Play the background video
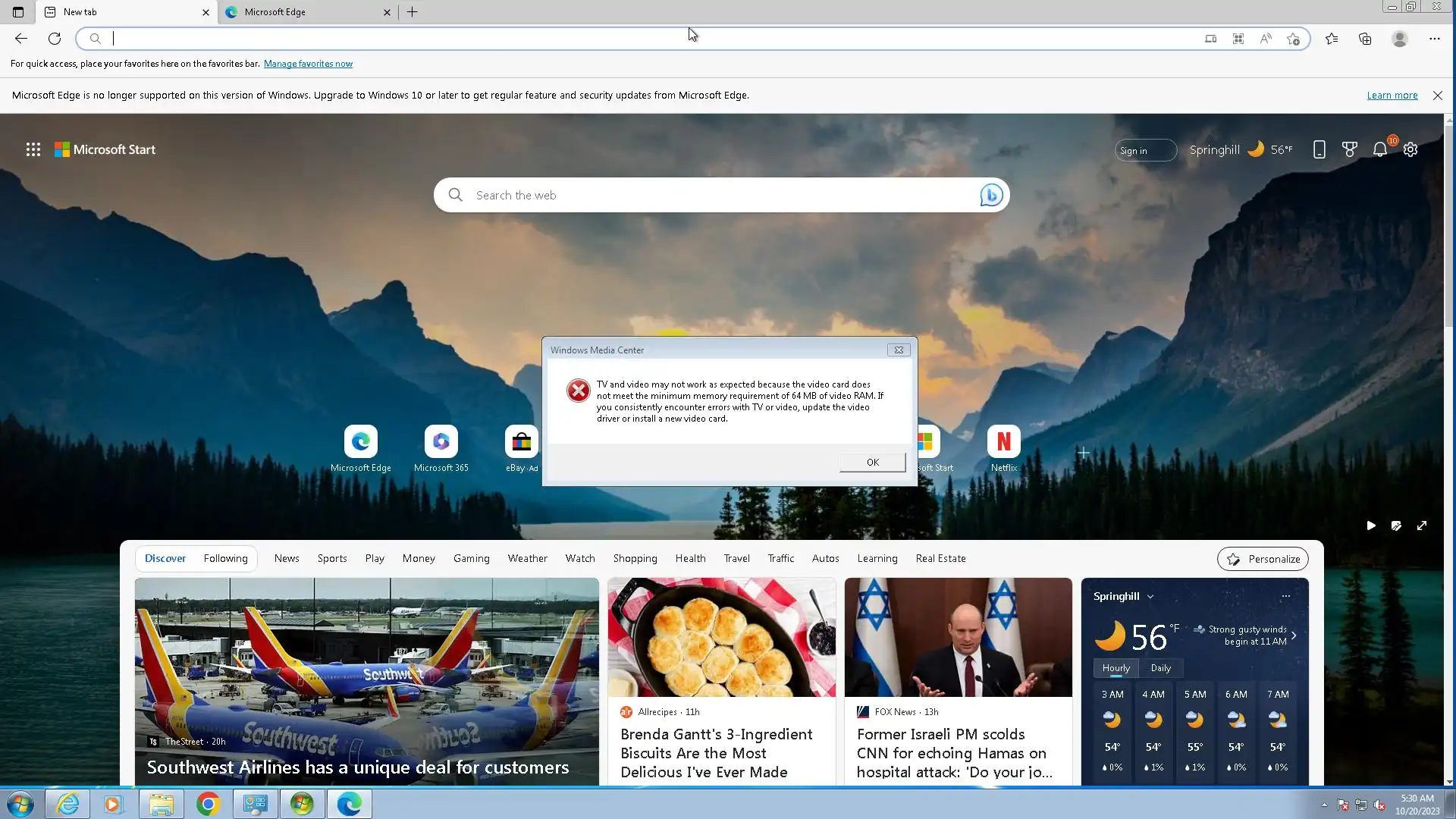Viewport: 1456px width, 819px height. click(x=1371, y=526)
